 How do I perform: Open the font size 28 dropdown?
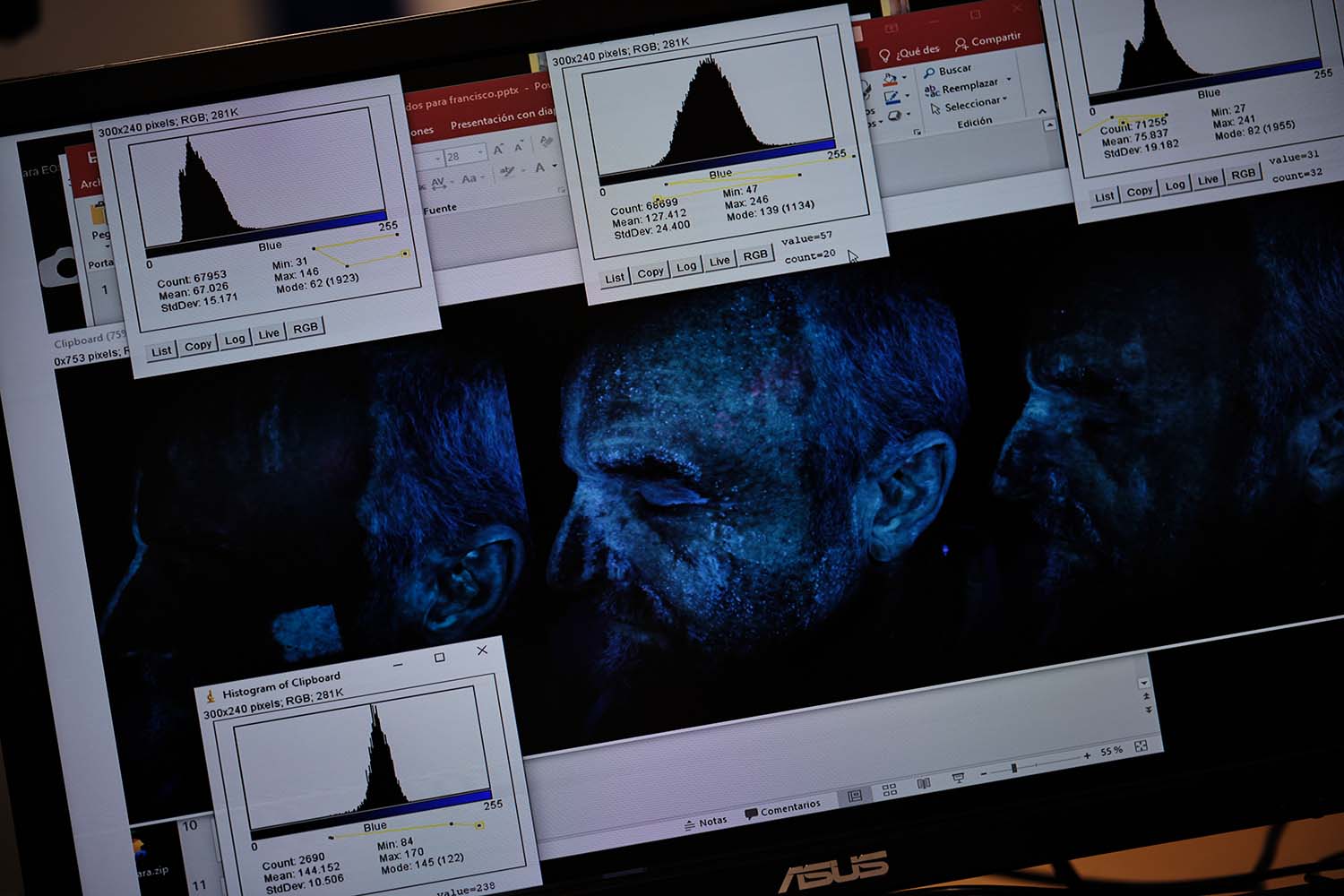(x=482, y=153)
